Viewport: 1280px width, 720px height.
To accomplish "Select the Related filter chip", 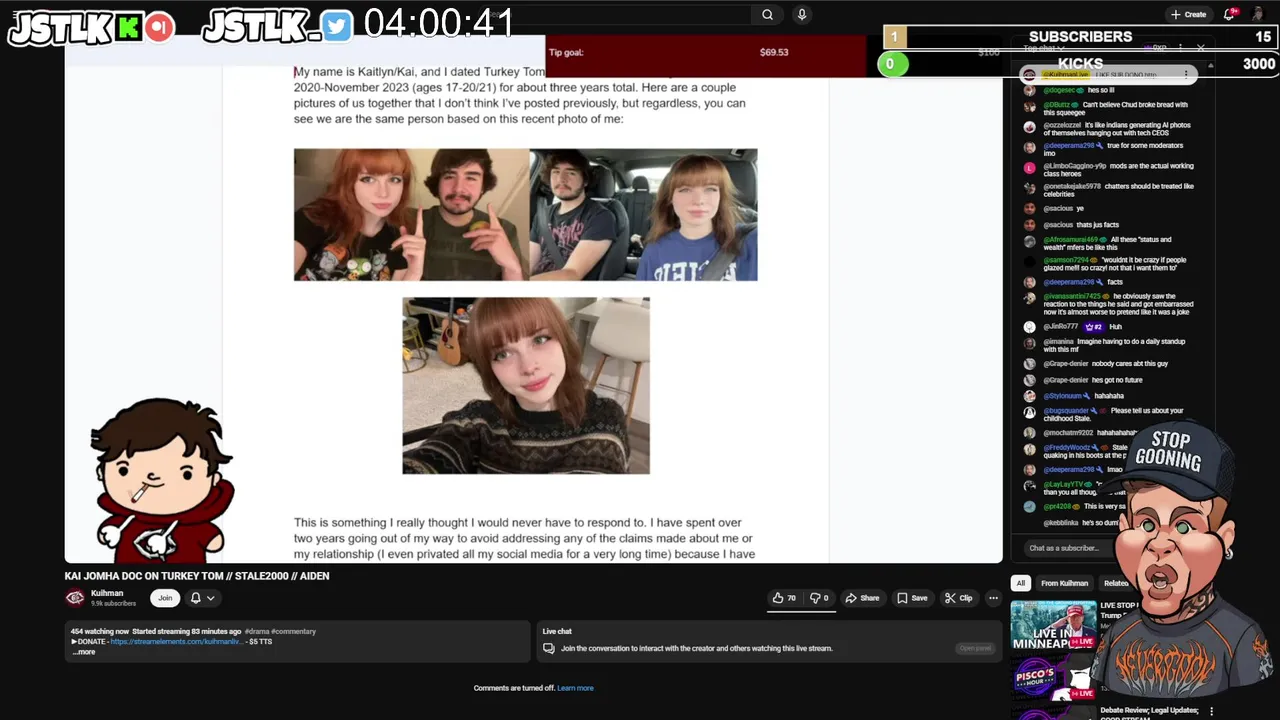I will click(1114, 583).
